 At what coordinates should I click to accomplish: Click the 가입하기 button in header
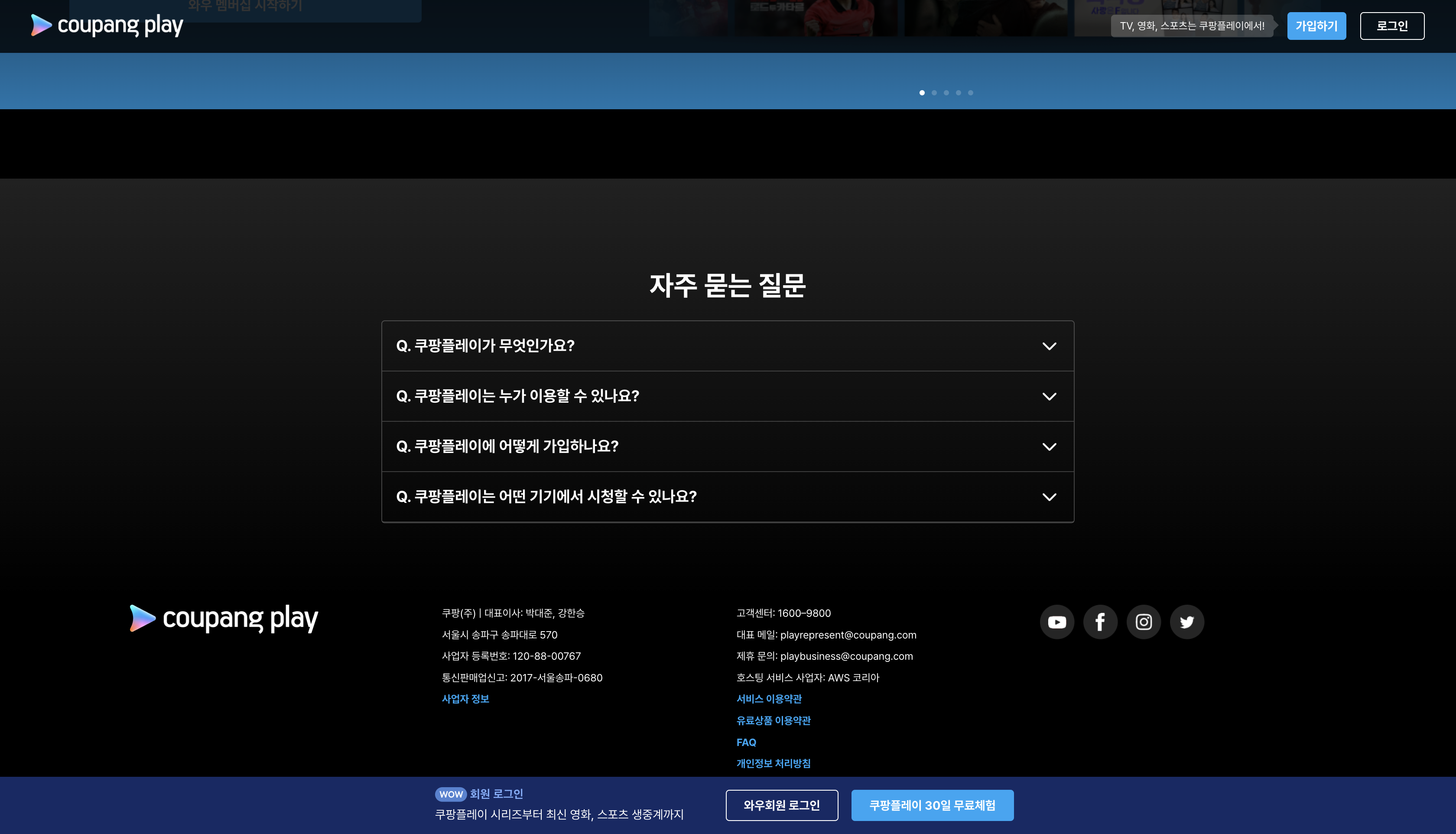click(x=1316, y=26)
